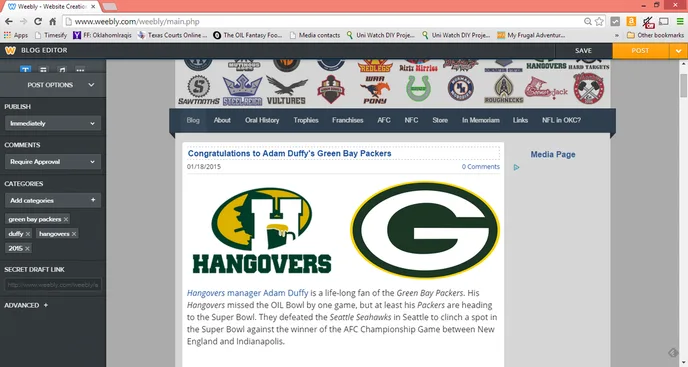Viewport: 688px width, 367px height.
Task: Click the plus icon in Add categories
Action: pos(93,200)
